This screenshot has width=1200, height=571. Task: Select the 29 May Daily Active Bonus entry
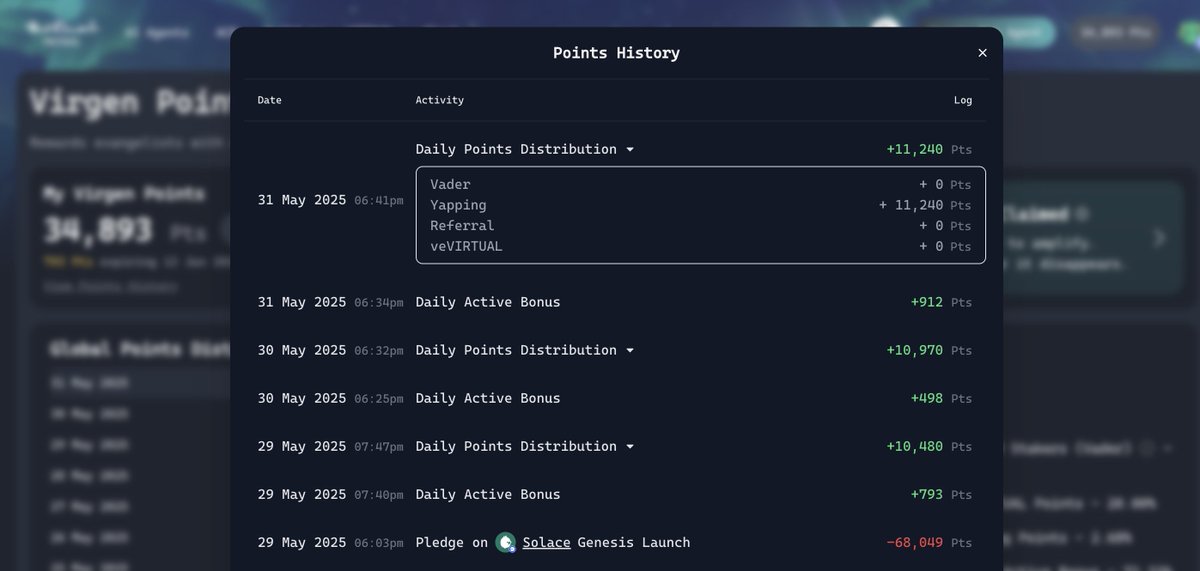(614, 494)
